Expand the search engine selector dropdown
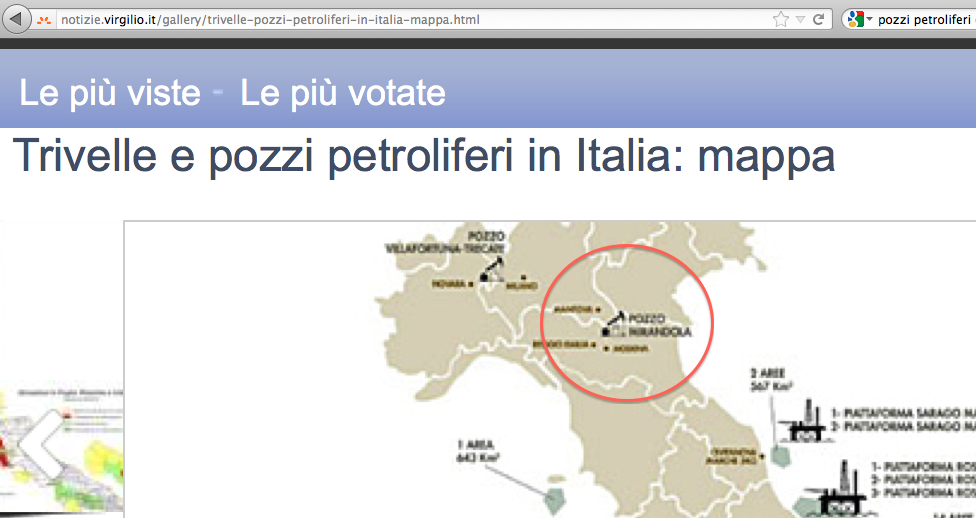 tap(869, 19)
